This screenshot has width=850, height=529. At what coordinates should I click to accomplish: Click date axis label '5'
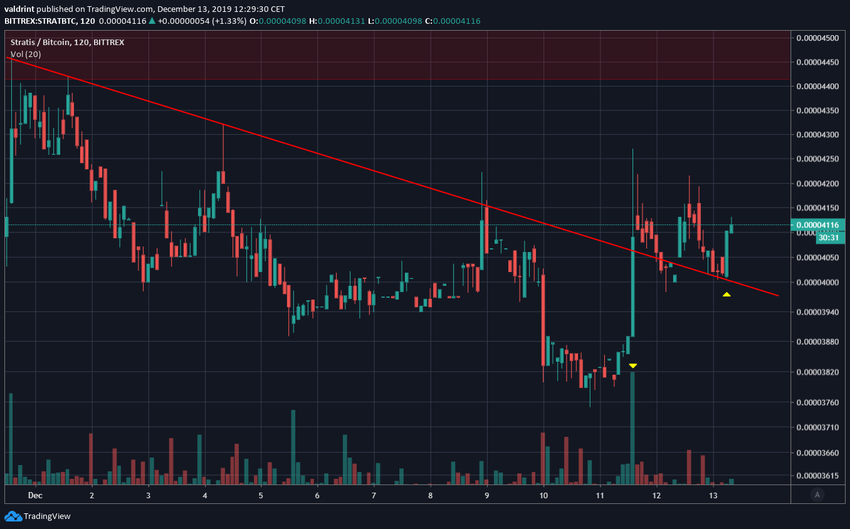click(261, 495)
